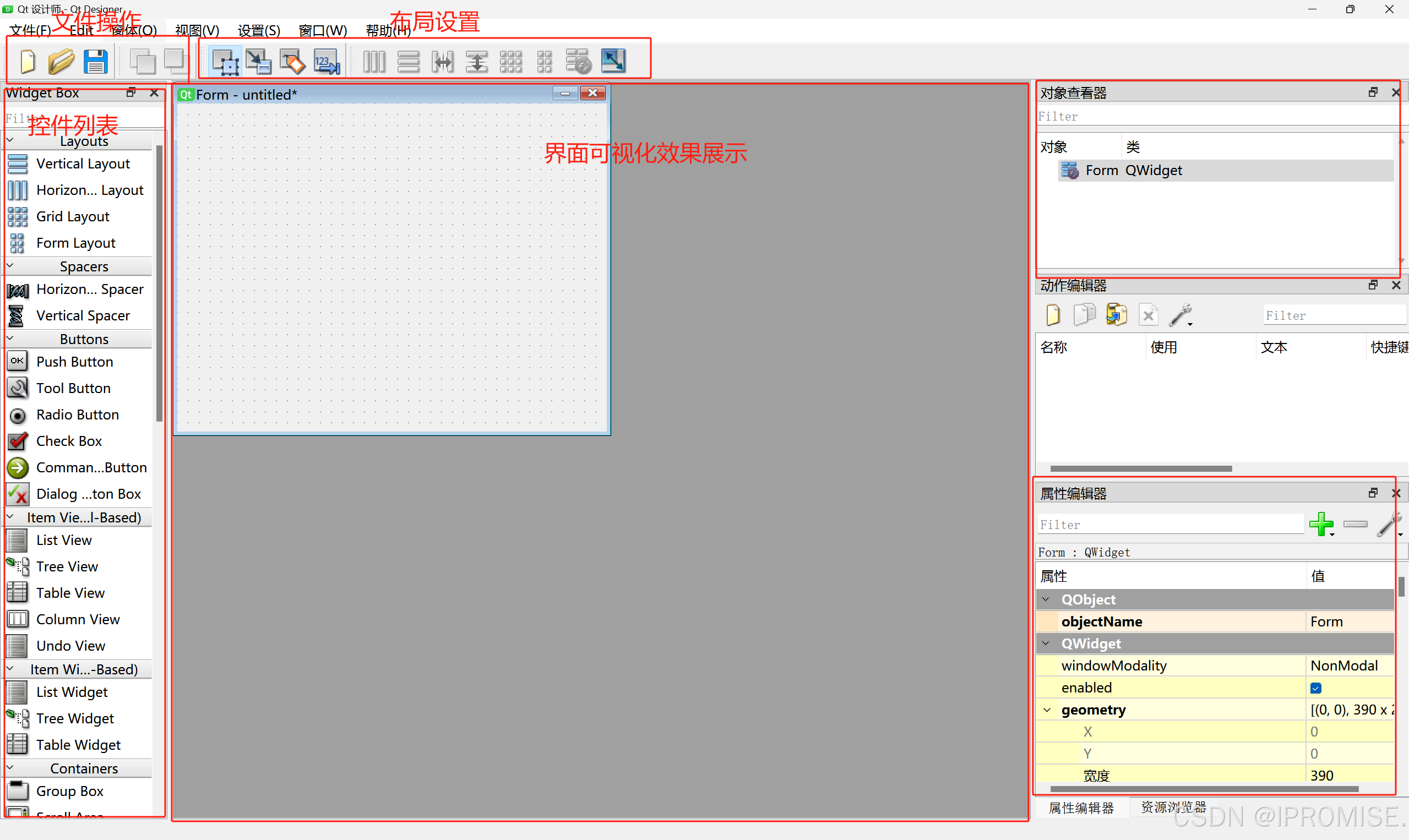Click the Open file folder icon

pos(61,61)
